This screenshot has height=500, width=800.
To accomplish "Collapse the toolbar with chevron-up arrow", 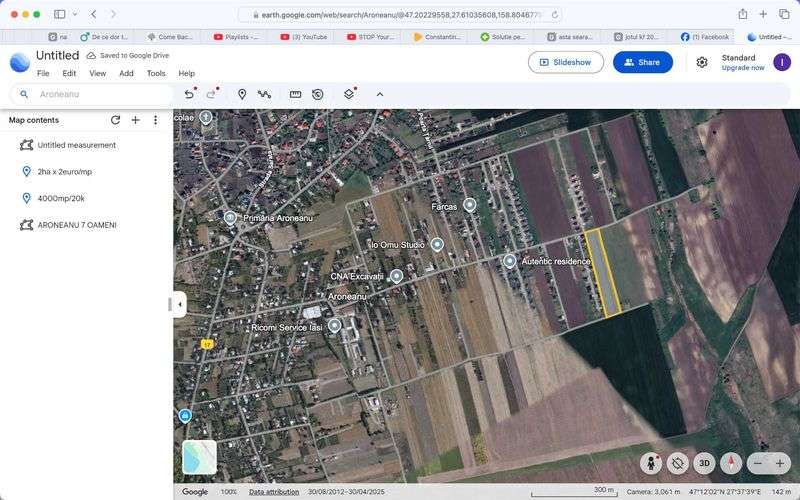I will click(x=380, y=94).
